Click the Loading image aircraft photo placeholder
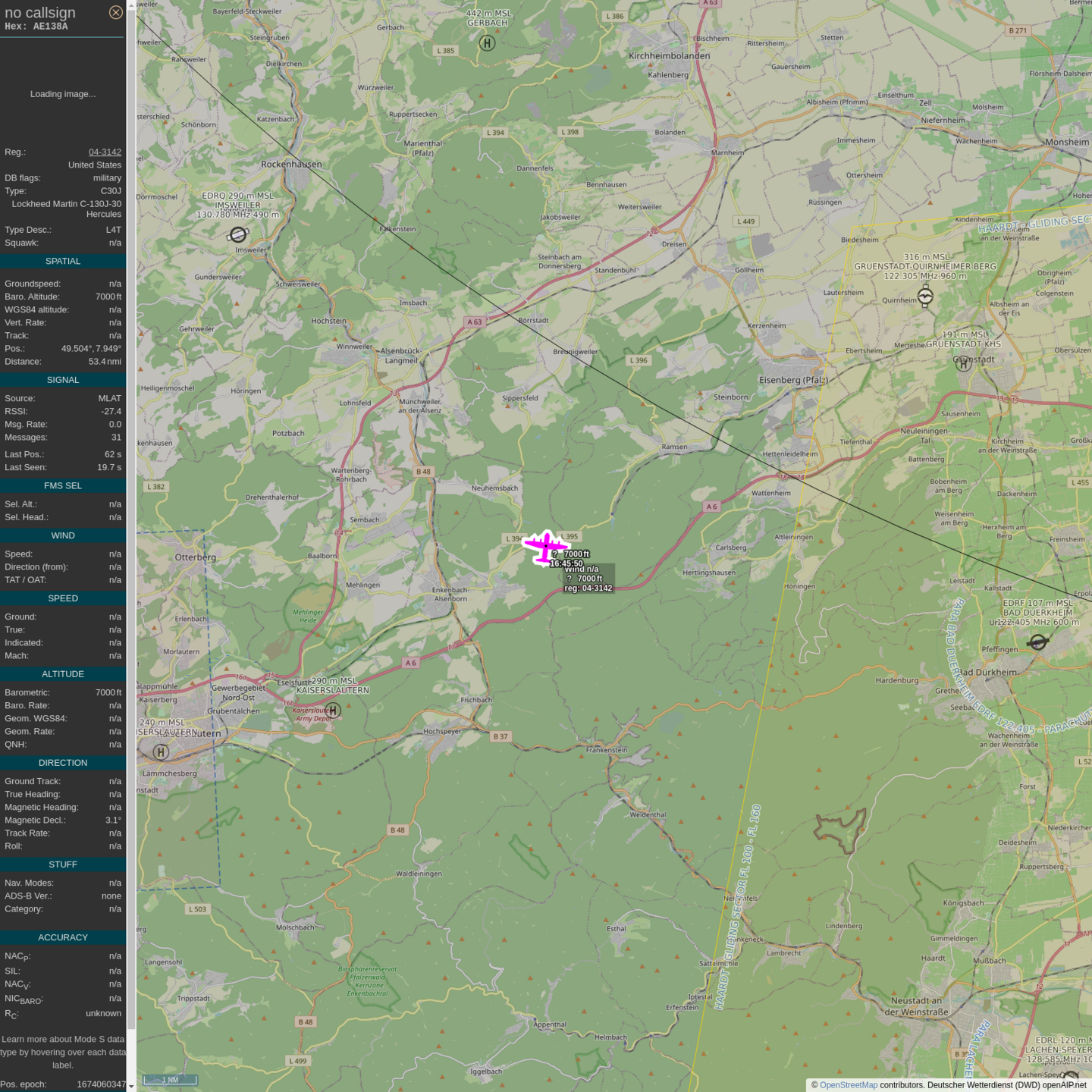Image resolution: width=1092 pixels, height=1092 pixels. tap(63, 94)
